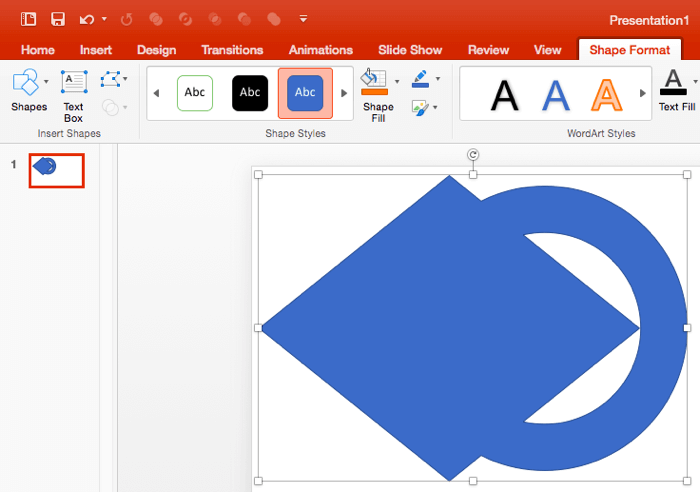Click the Undo arrow icon
The image size is (700, 492).
(x=87, y=19)
